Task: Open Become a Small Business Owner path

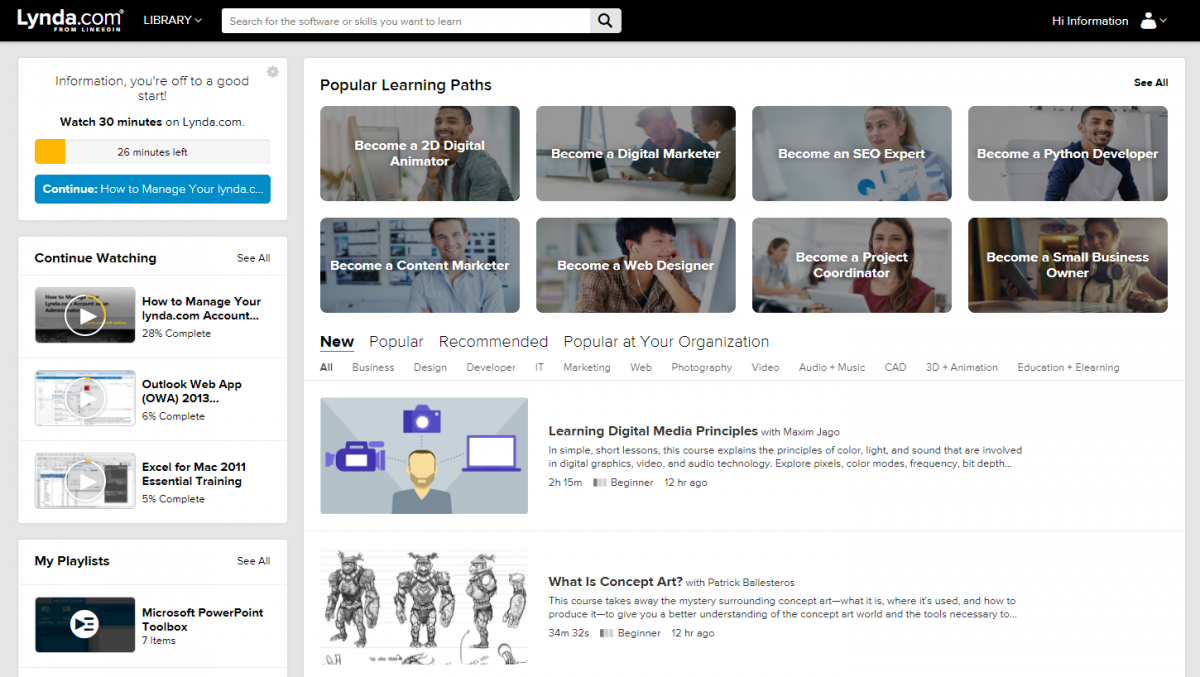Action: 1068,265
